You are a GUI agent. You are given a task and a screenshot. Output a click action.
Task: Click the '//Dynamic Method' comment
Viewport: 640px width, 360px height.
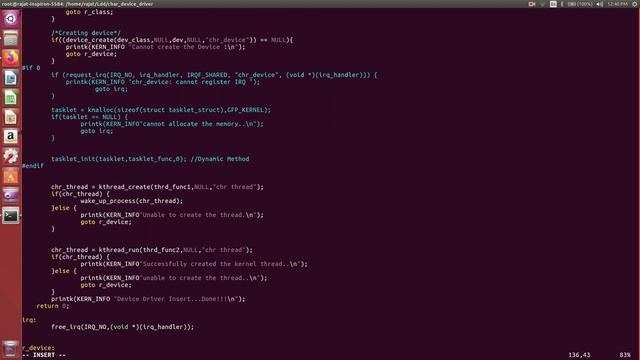point(220,159)
